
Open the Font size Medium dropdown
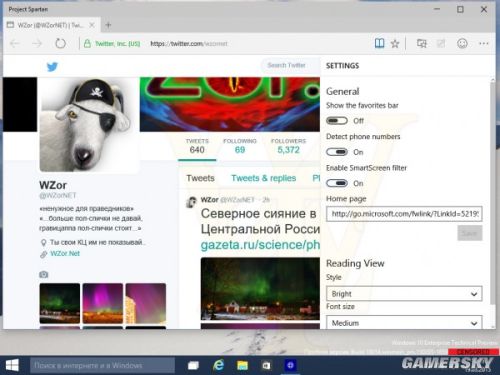[x=404, y=322]
